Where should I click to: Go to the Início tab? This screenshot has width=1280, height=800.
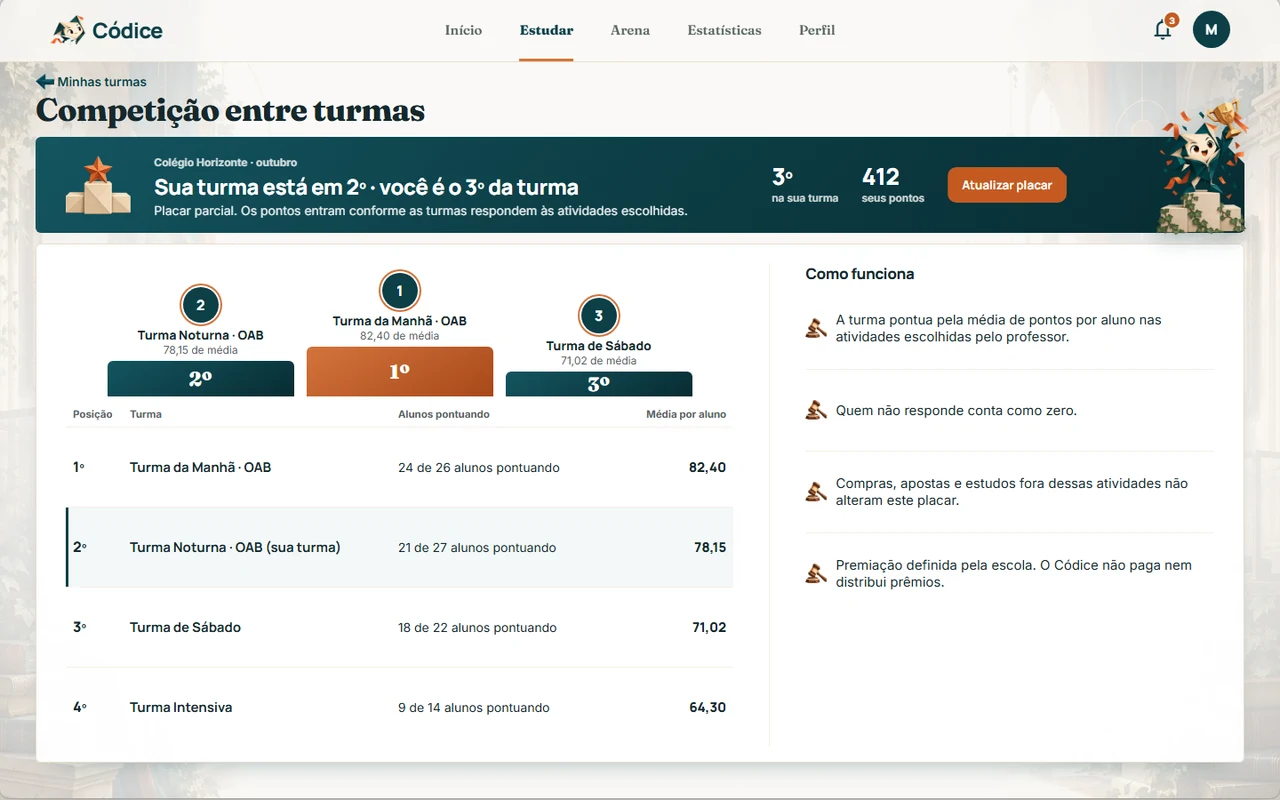point(463,30)
